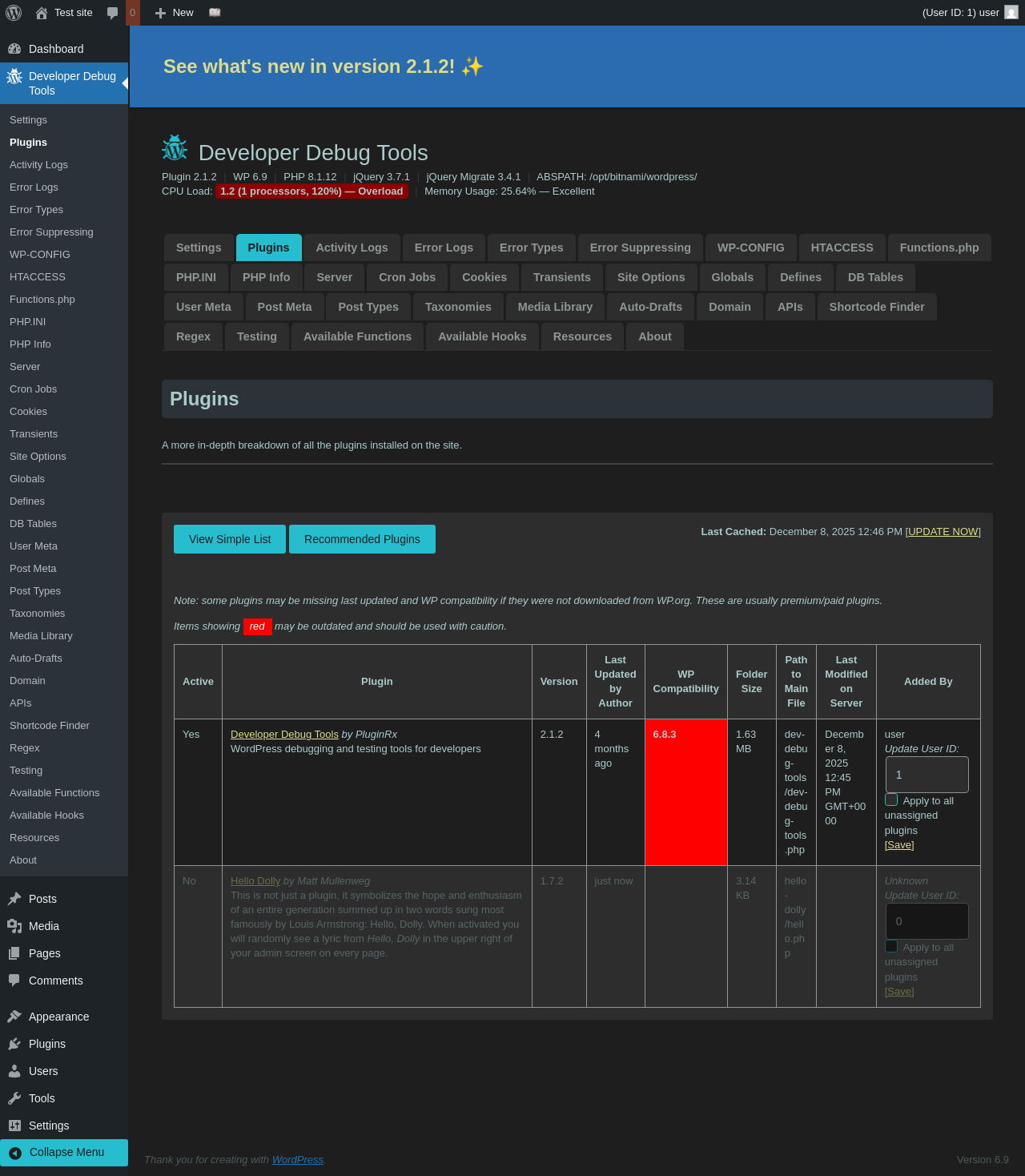Click the user avatar in top bar
The height and width of the screenshot is (1176, 1025).
(1011, 13)
